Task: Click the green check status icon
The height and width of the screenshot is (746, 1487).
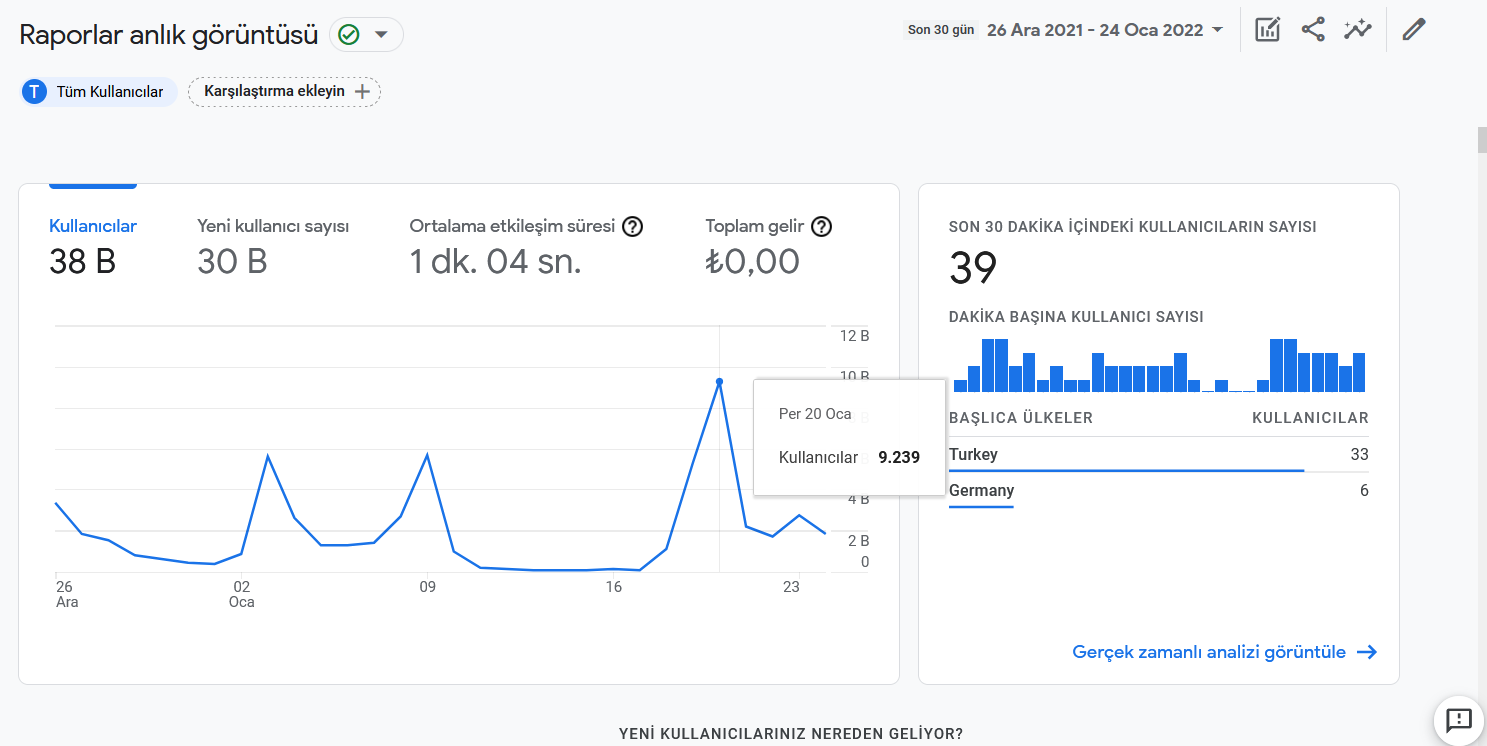Action: tap(349, 35)
